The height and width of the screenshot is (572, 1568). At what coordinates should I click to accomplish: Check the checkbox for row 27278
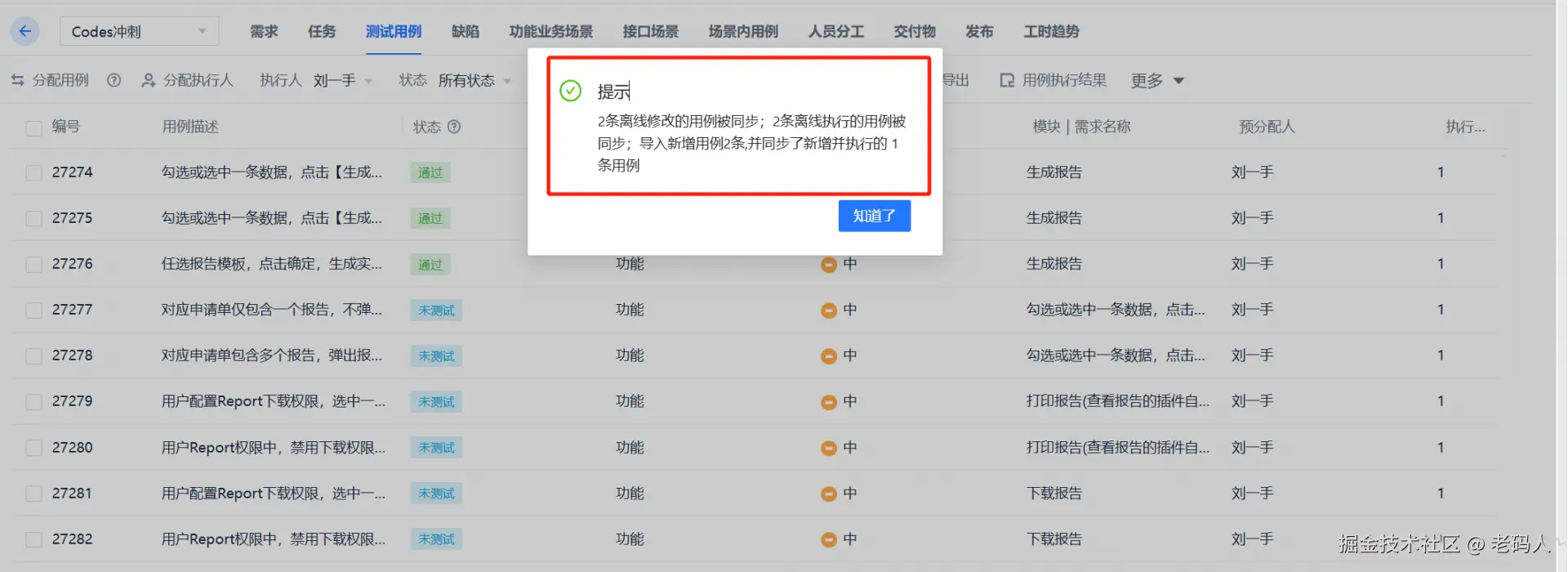33,355
